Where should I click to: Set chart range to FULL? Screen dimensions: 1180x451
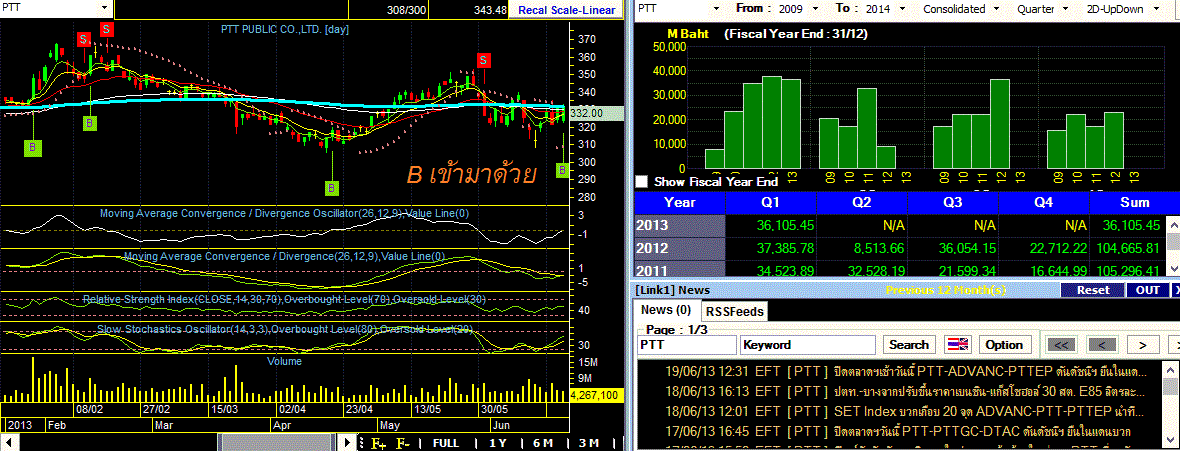(x=446, y=443)
